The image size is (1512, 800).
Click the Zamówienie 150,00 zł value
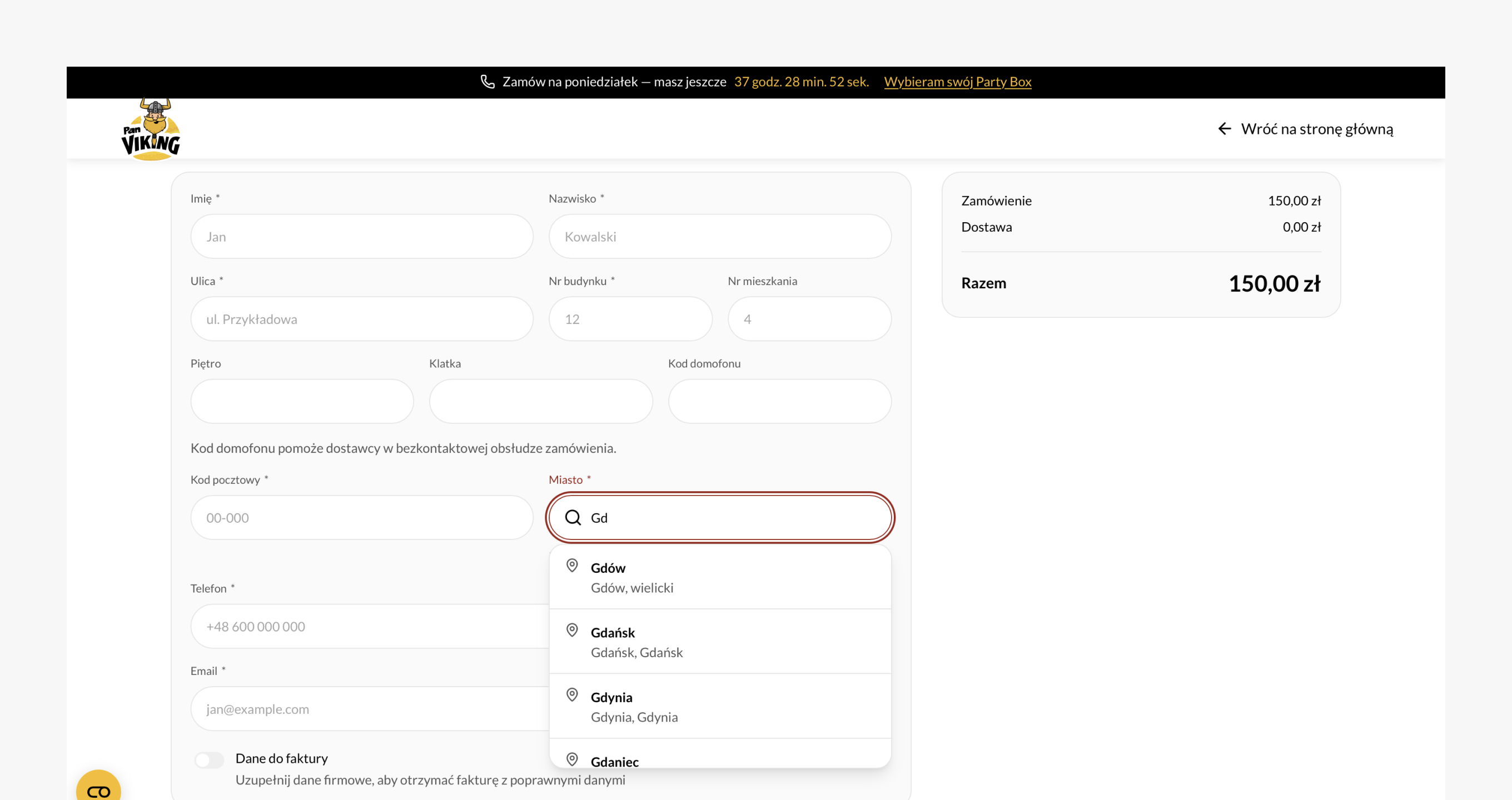point(1294,201)
